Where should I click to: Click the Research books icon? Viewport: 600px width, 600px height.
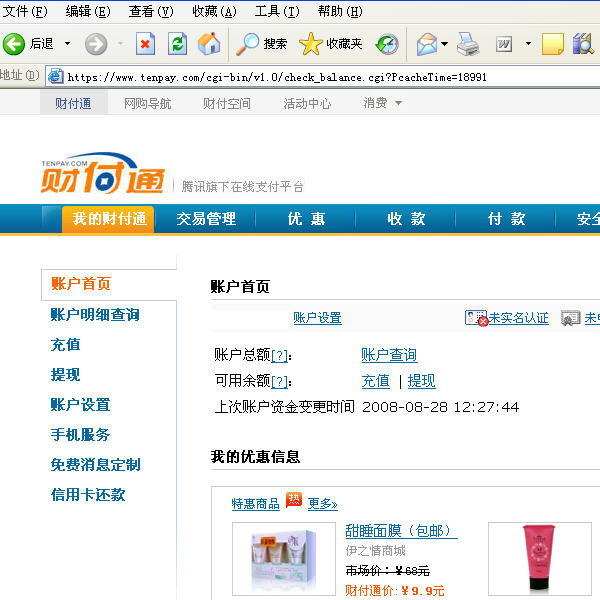click(583, 44)
